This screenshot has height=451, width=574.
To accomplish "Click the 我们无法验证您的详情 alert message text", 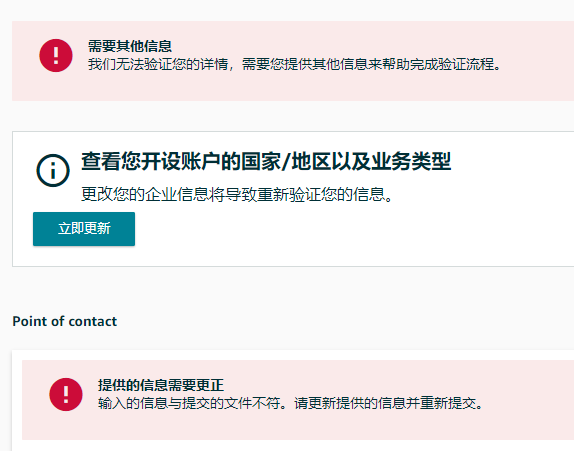I will click(x=294, y=64).
